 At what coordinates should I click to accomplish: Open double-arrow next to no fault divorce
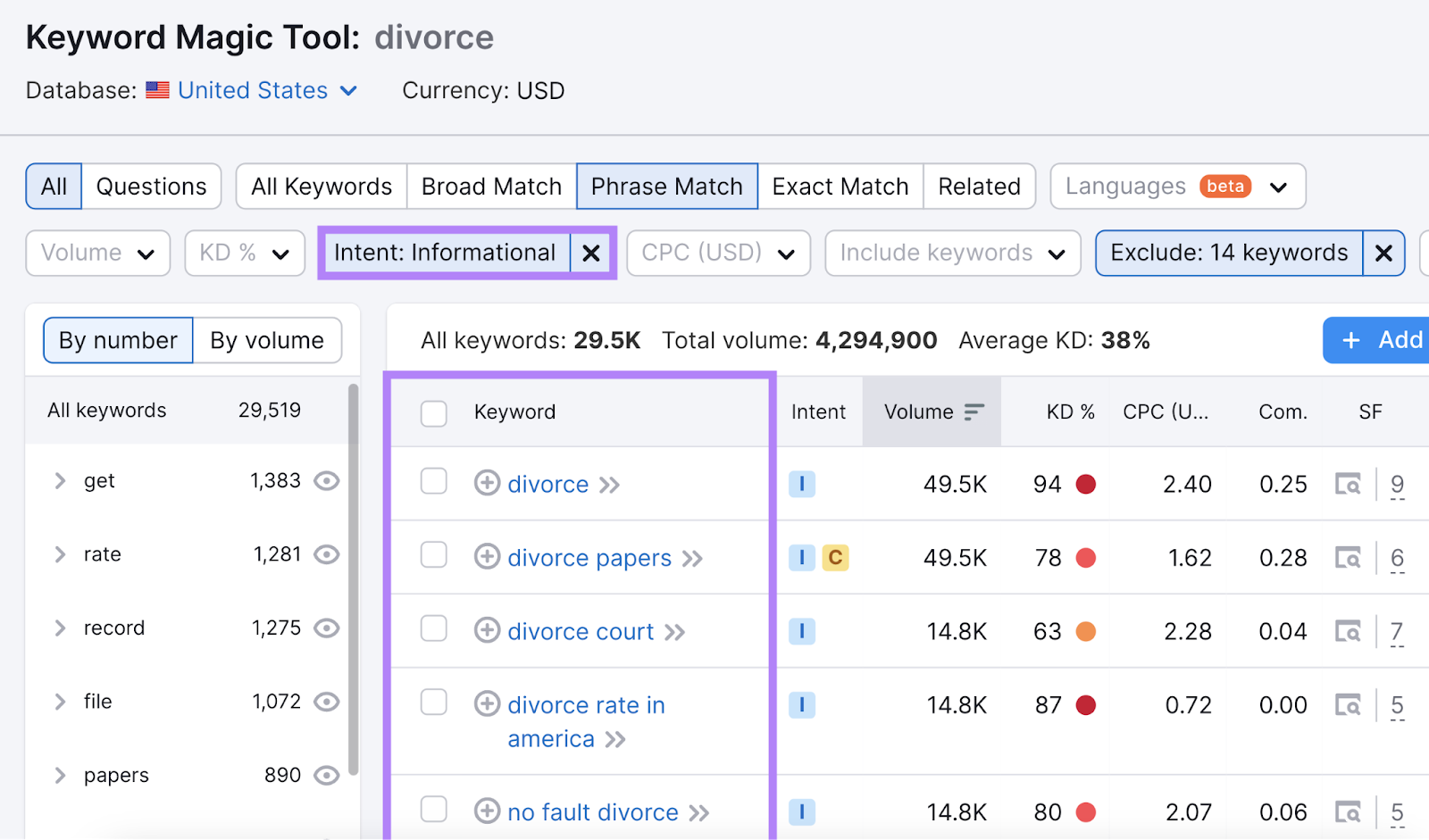pos(698,813)
